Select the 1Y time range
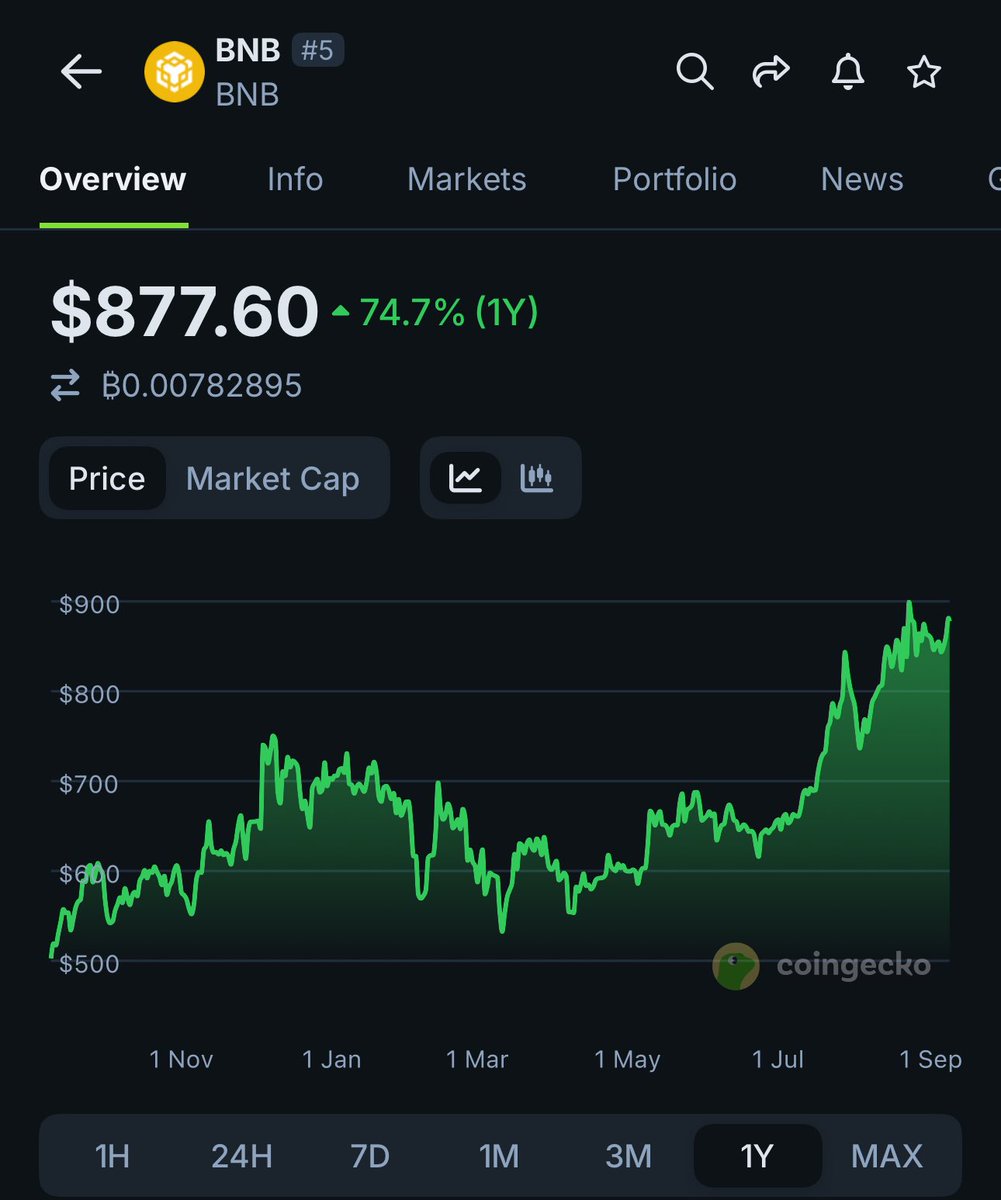This screenshot has height=1200, width=1001. 757,1156
